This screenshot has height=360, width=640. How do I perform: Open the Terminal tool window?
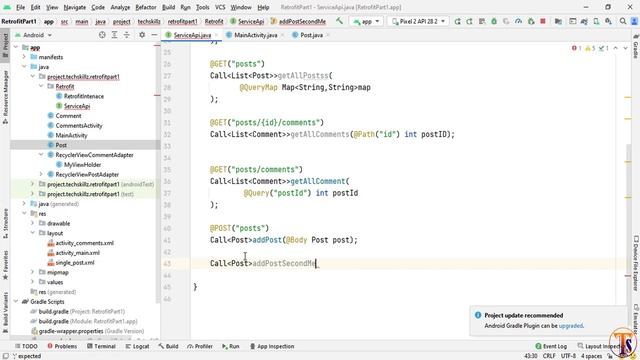tap(101, 347)
